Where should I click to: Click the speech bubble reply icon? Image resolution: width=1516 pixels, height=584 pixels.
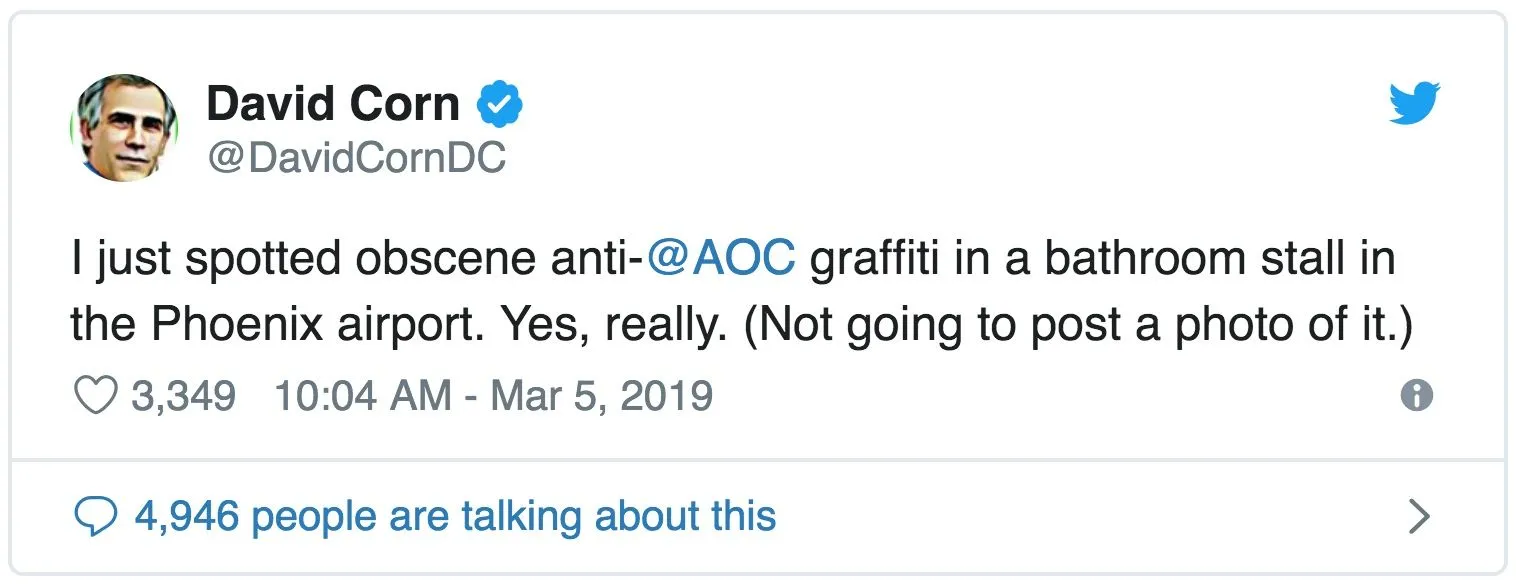click(96, 516)
